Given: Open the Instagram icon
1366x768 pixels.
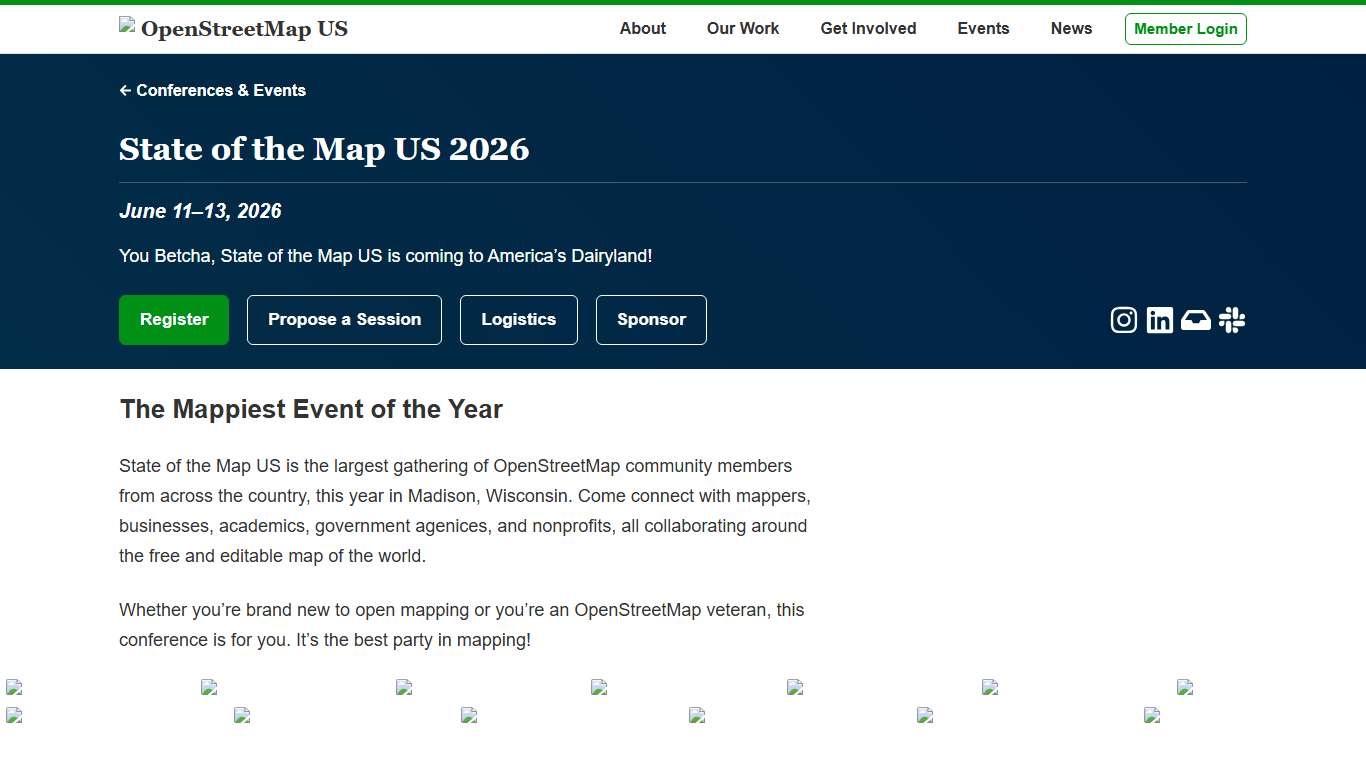Looking at the screenshot, I should point(1123,320).
